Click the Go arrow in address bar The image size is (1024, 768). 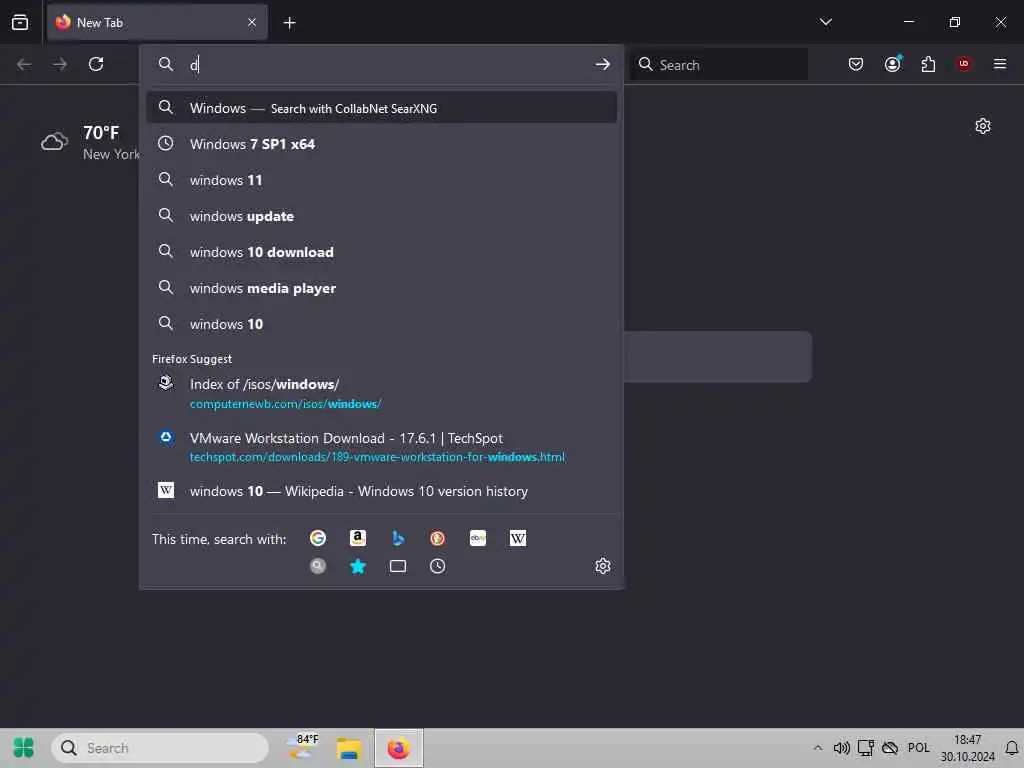pyautogui.click(x=603, y=64)
